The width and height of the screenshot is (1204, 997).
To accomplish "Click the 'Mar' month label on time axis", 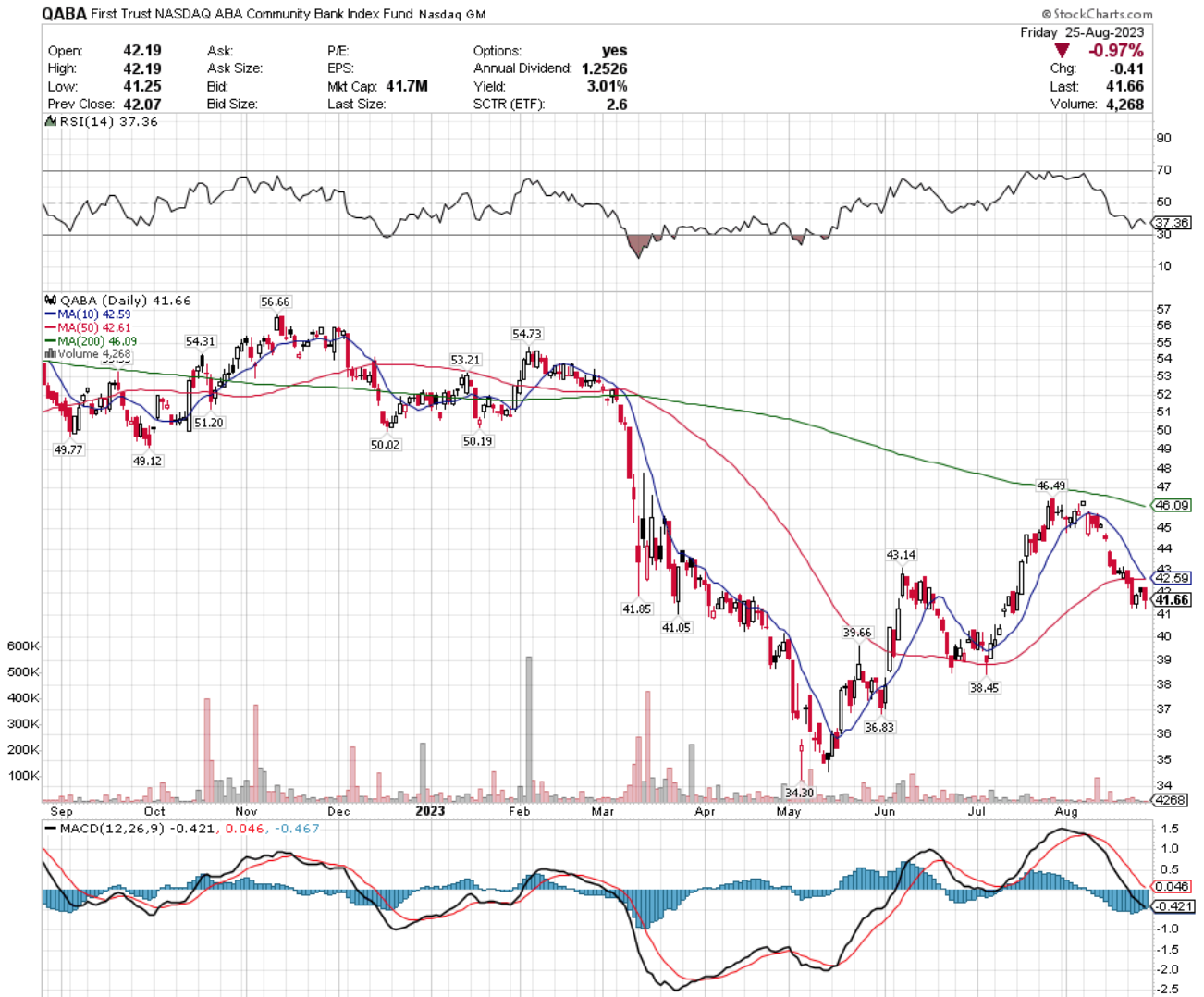I will 602,812.
